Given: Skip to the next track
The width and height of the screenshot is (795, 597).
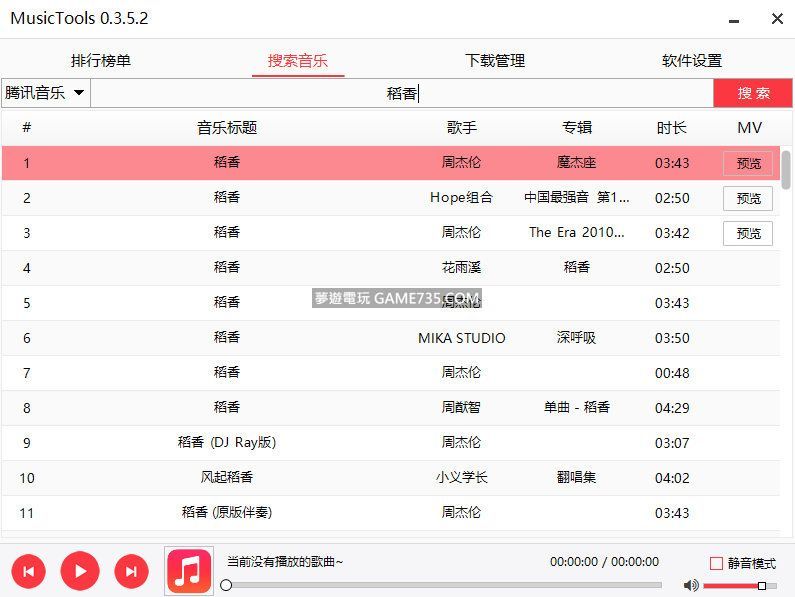Looking at the screenshot, I should [131, 572].
